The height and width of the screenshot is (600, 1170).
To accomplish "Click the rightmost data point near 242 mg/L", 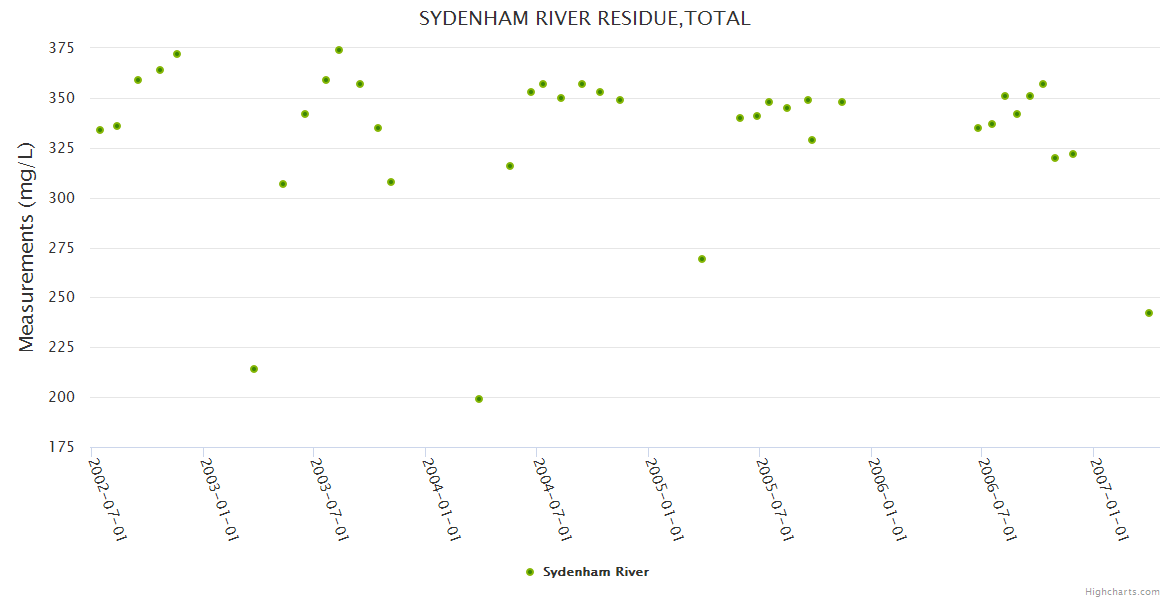I will point(1149,313).
